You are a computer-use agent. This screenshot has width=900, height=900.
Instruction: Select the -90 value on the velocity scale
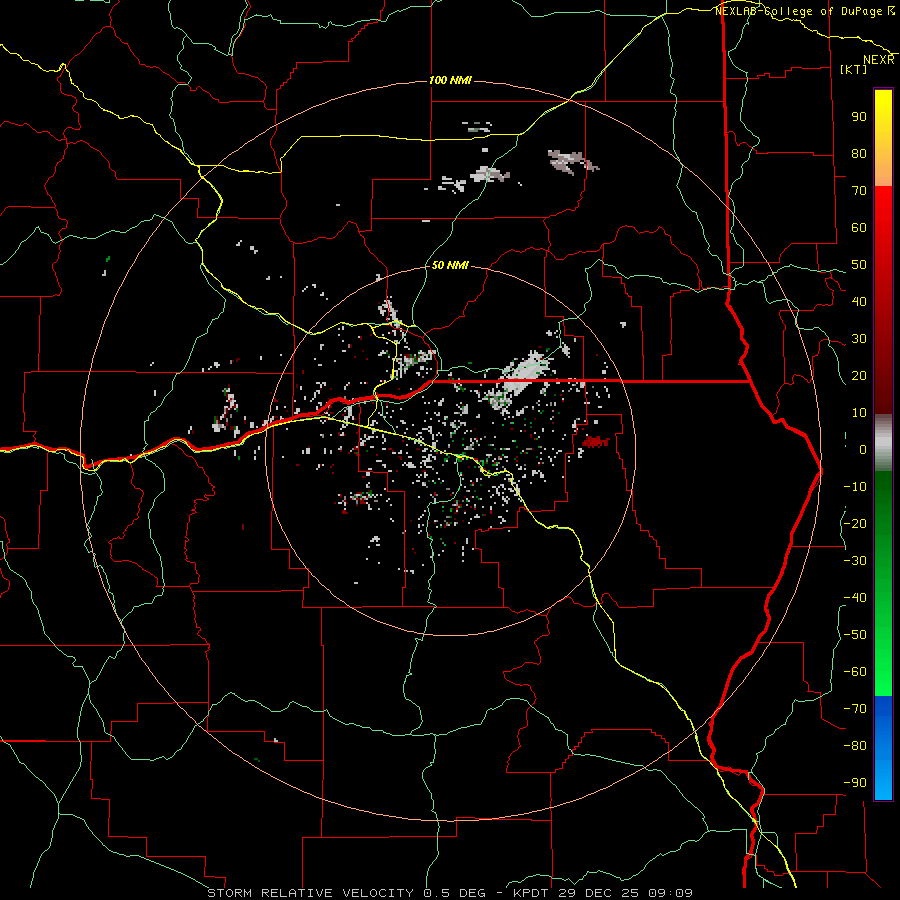[855, 783]
